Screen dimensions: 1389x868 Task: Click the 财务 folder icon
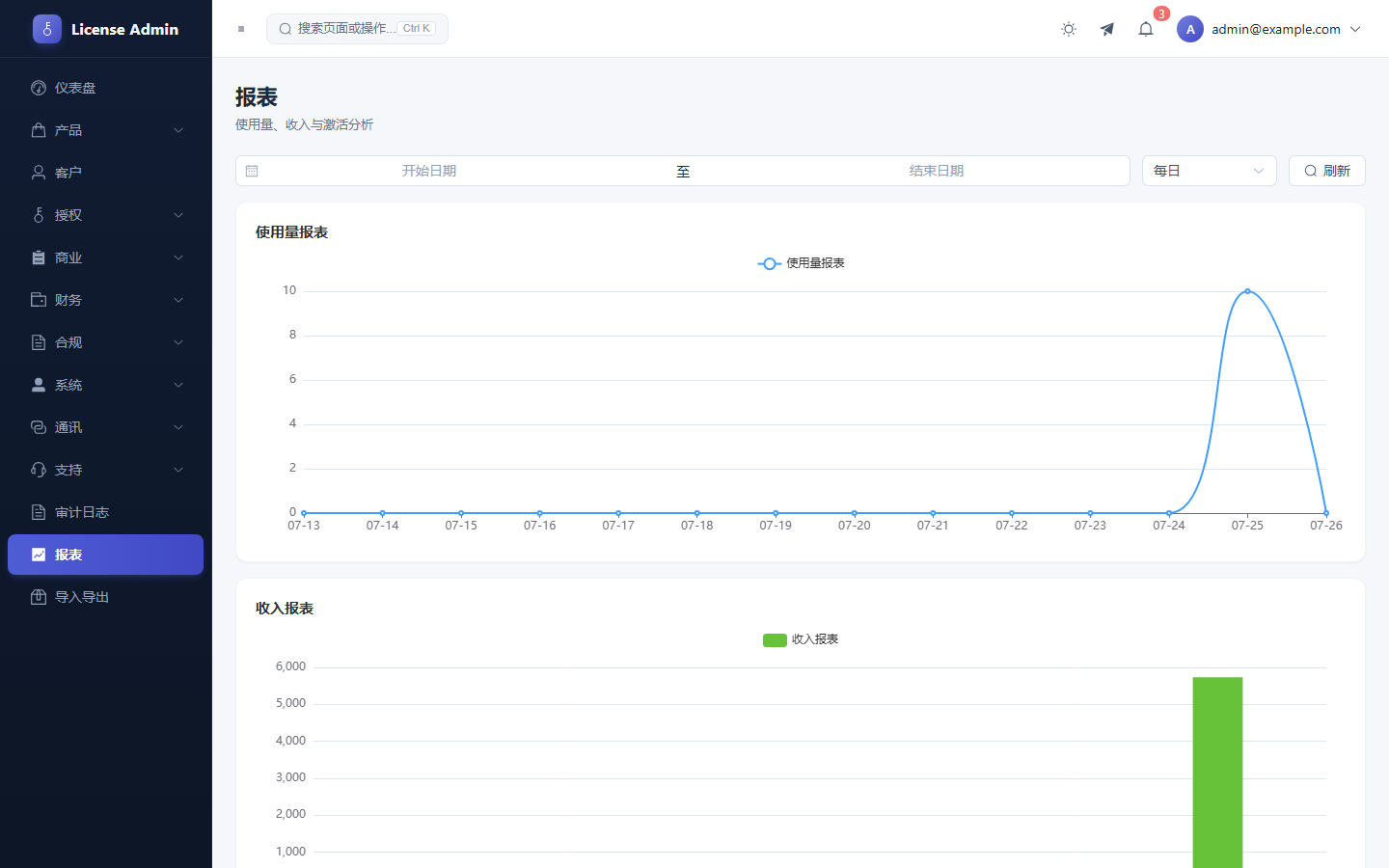pos(39,300)
